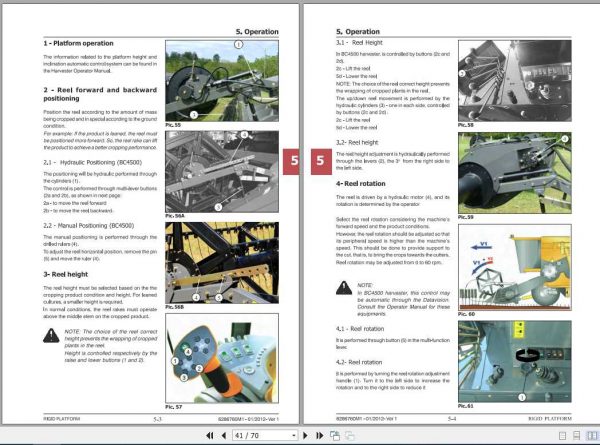The image size is (600, 445).
Task: Click the warning triangle beside left page NOTE
Action: 51,336
